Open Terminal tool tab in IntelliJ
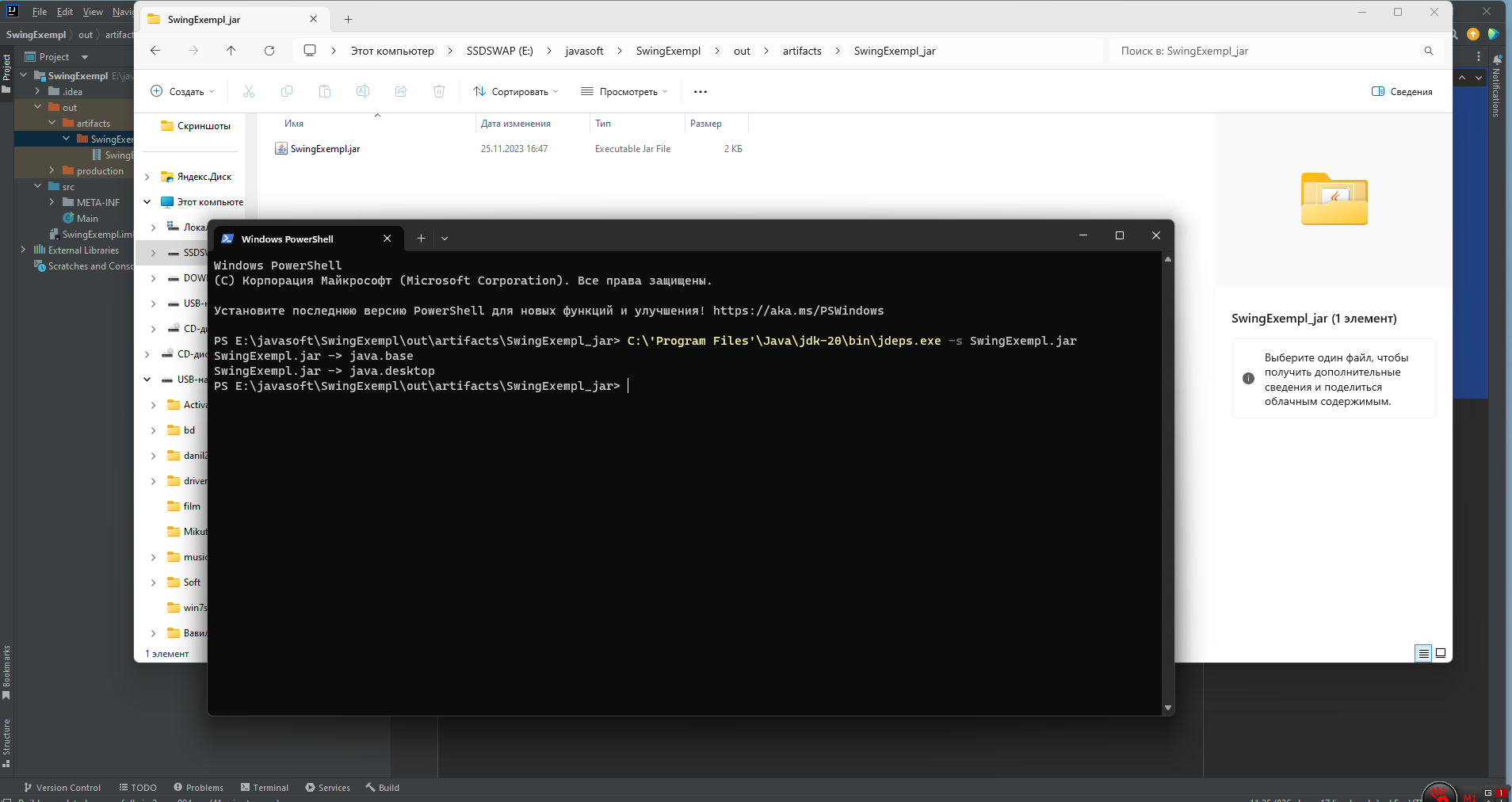Screen dimensions: 1512x802 (265, 788)
